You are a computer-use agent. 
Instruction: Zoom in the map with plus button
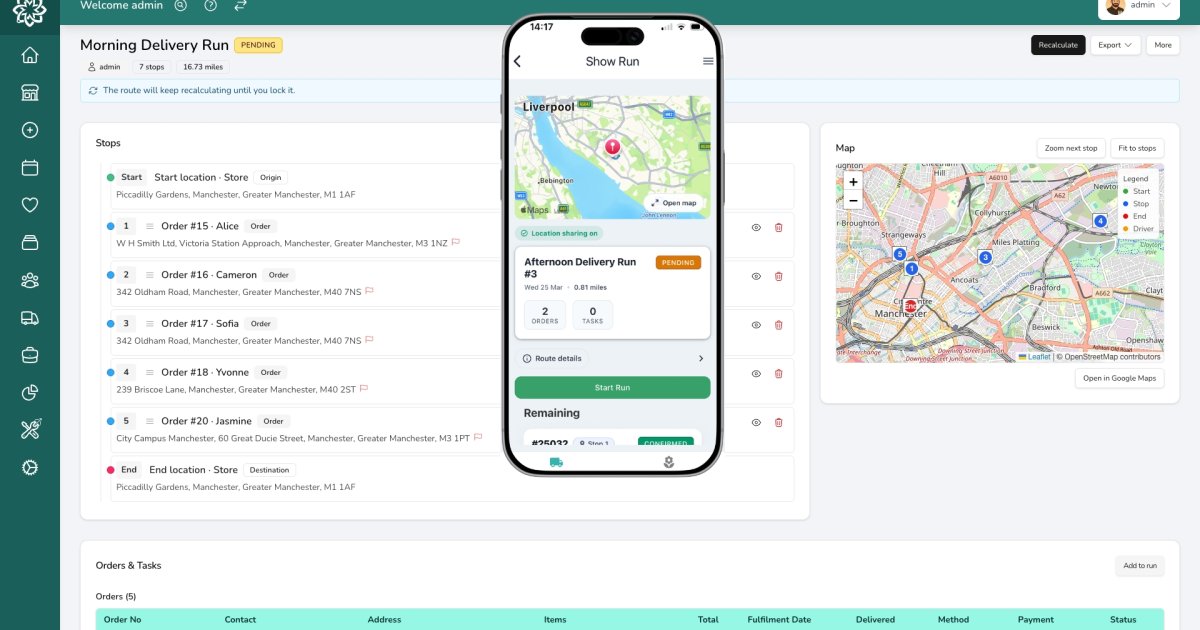tap(853, 182)
